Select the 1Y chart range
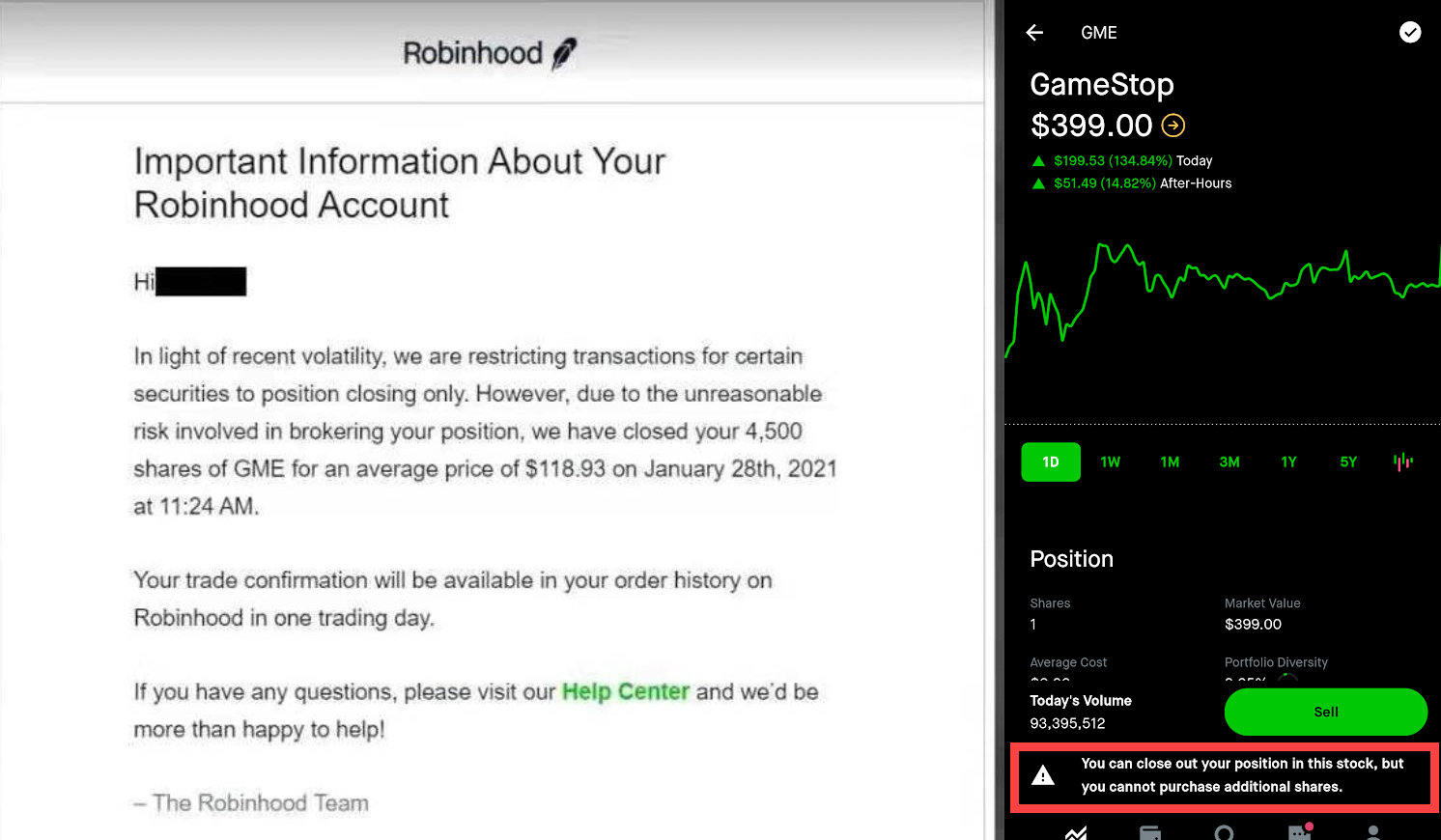1441x840 pixels. pos(1288,462)
